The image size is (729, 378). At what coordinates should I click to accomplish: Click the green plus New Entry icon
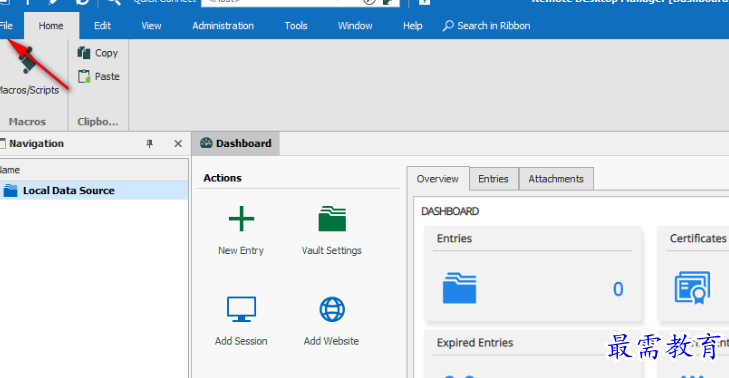pyautogui.click(x=241, y=219)
